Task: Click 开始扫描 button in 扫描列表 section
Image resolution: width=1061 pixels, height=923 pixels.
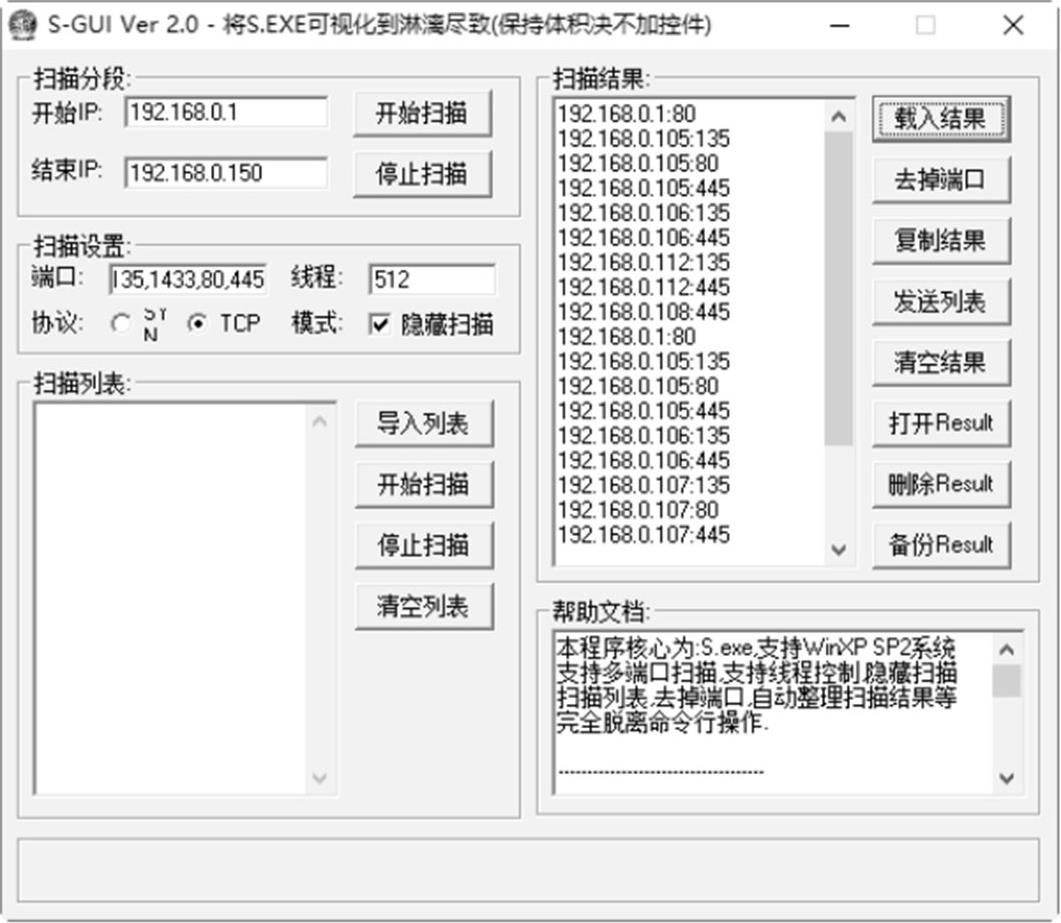Action: pyautogui.click(x=424, y=485)
